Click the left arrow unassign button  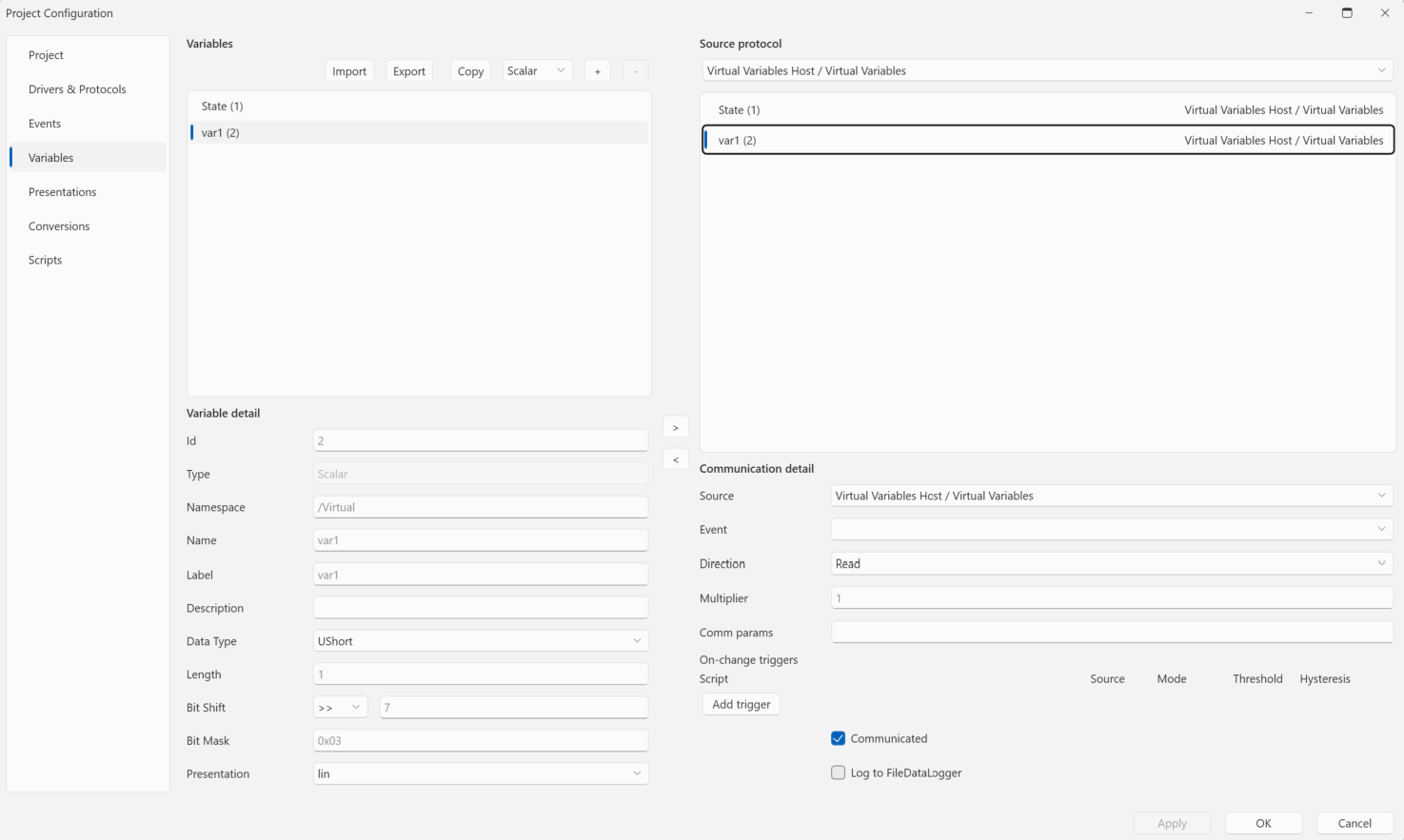click(675, 460)
